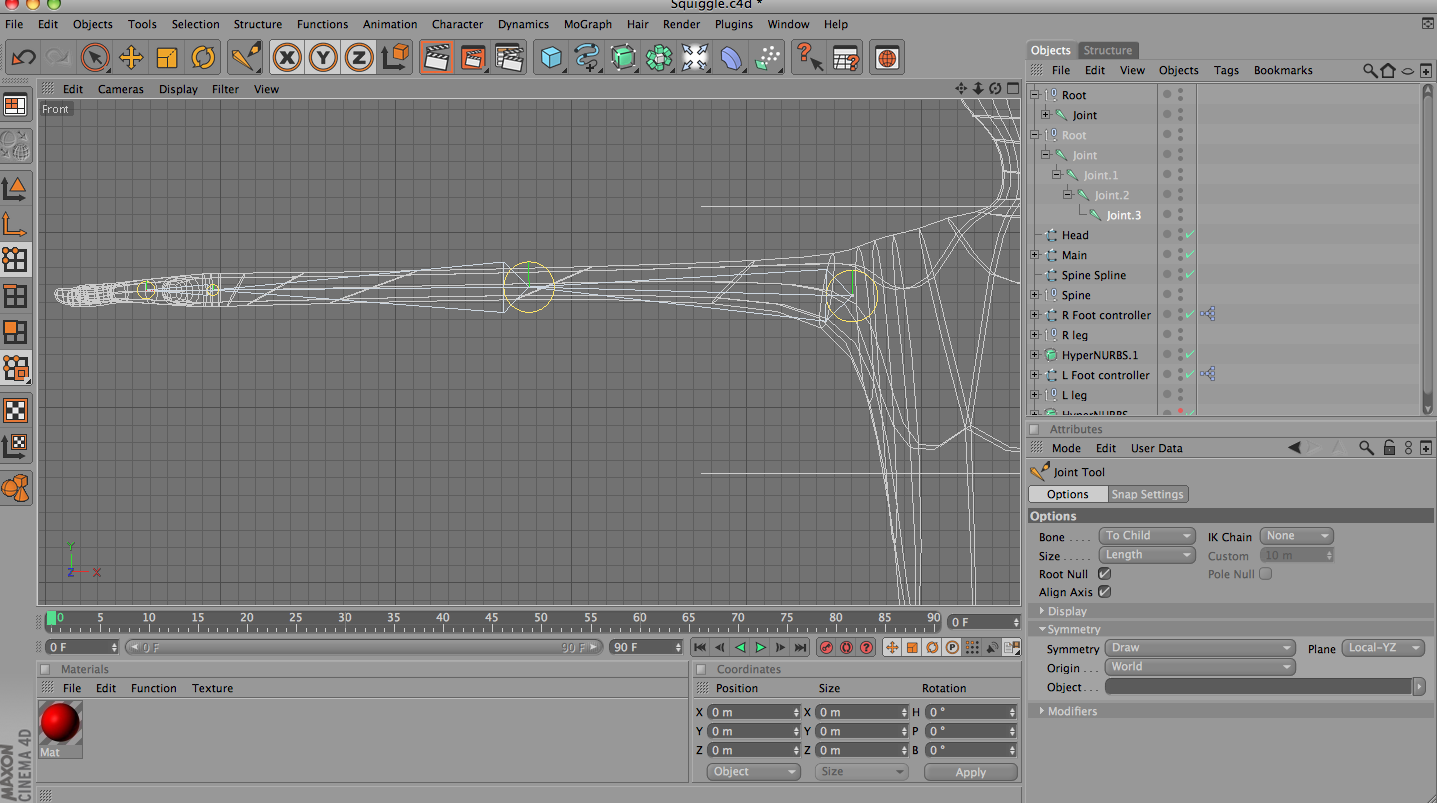Open the Render Settings

[509, 57]
